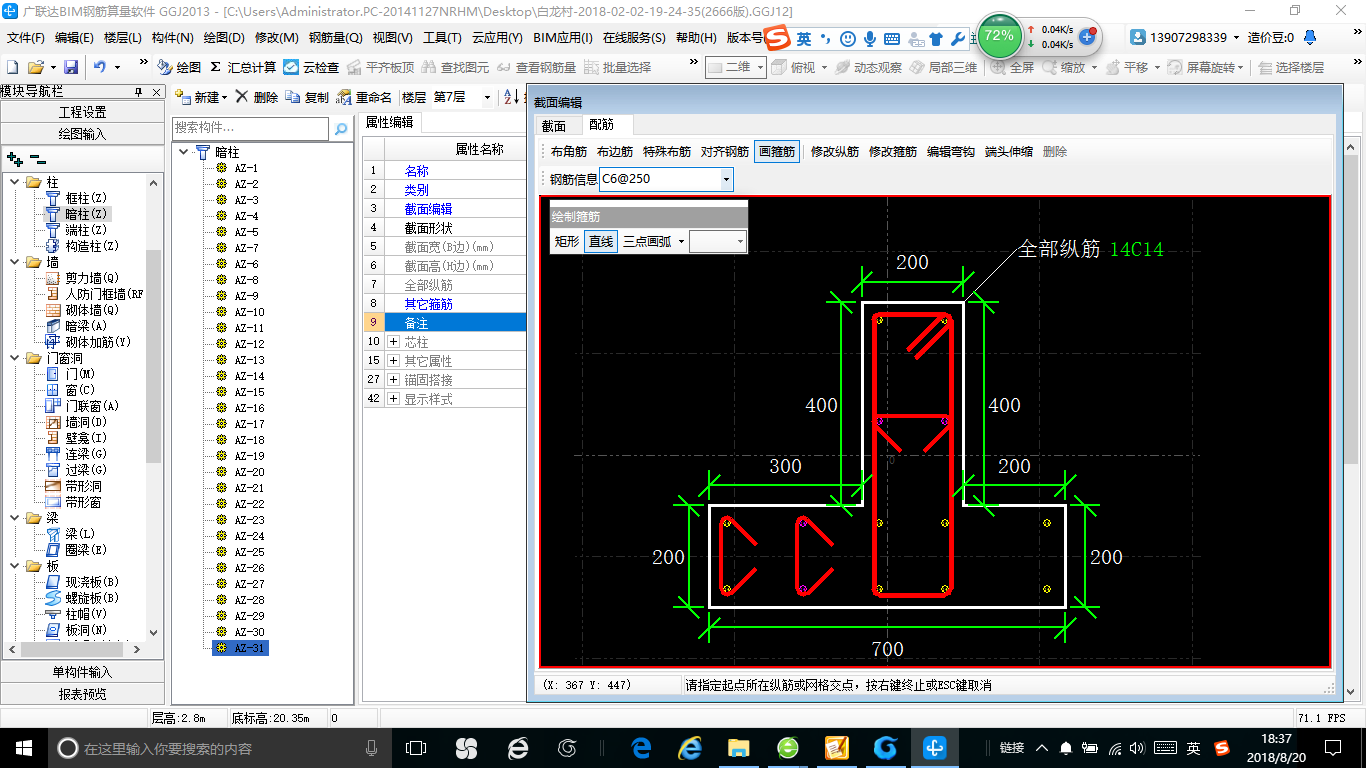Collapse the 门窗洞 folder in navigator
This screenshot has height=768, width=1366.
pos(14,358)
